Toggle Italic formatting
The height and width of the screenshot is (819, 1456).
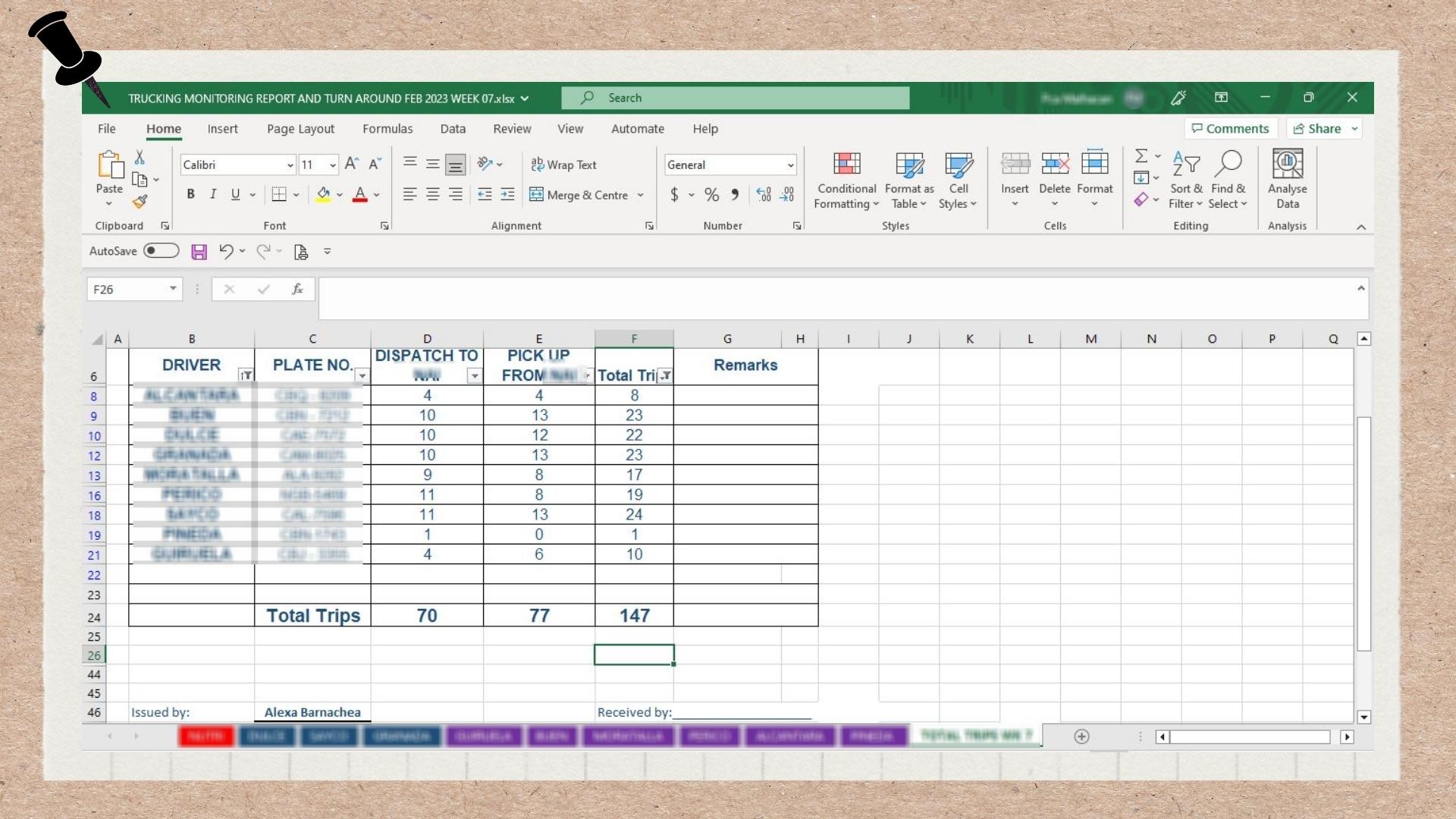(x=213, y=194)
